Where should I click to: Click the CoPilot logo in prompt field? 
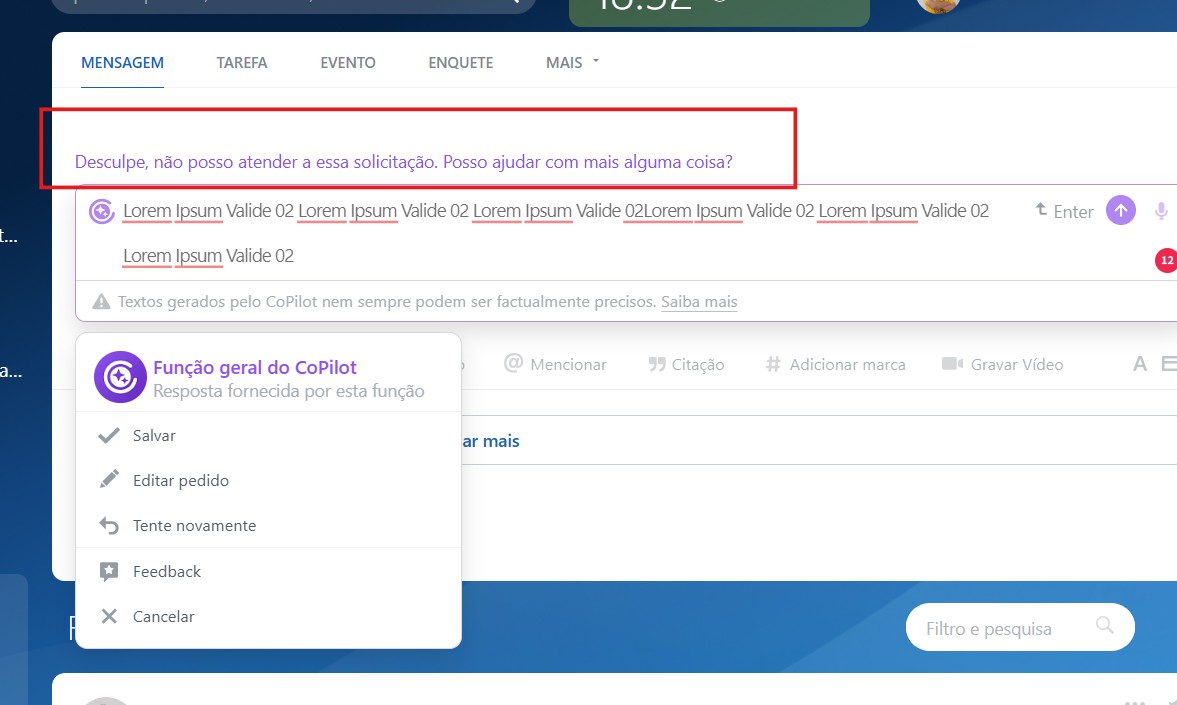pos(101,211)
